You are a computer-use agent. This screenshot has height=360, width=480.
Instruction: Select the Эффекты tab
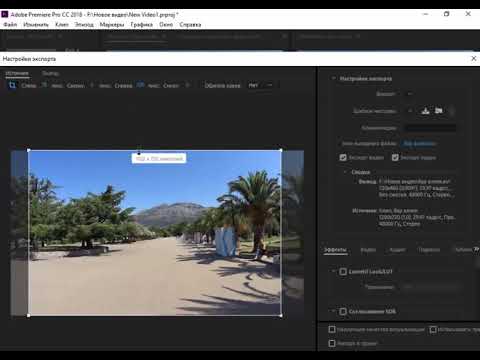pos(335,250)
